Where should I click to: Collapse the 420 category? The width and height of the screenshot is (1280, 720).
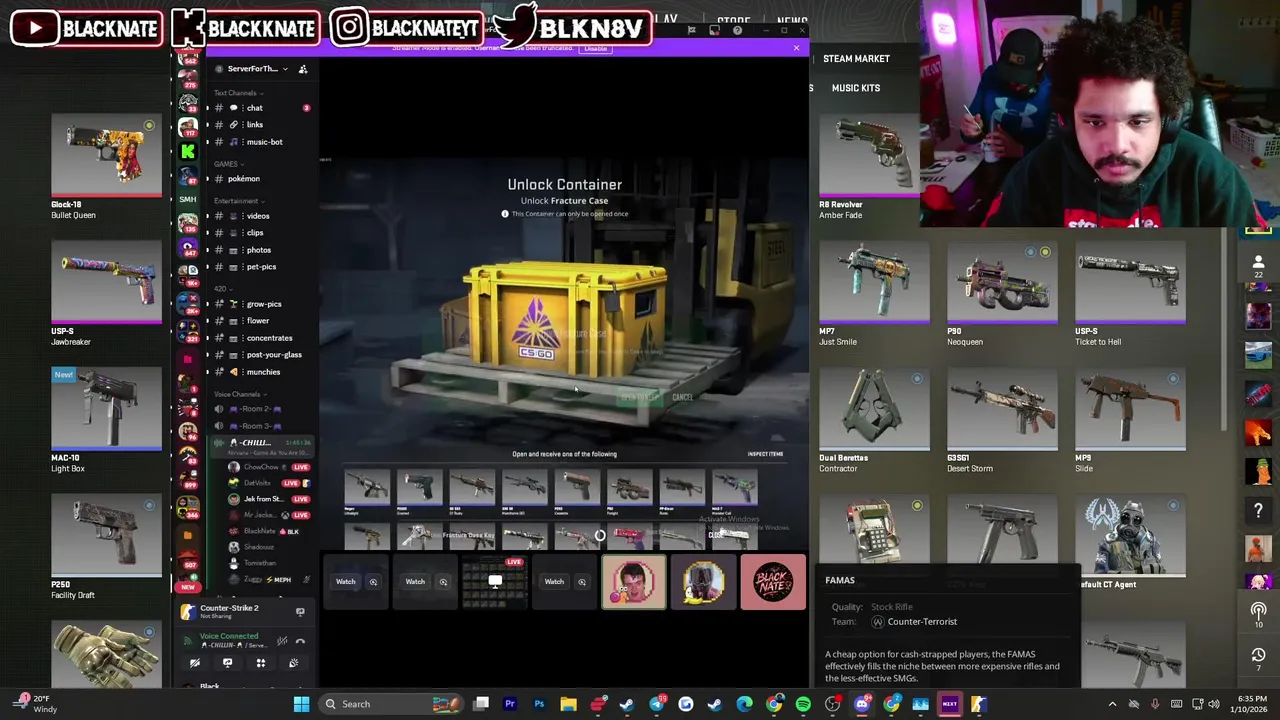(x=223, y=289)
